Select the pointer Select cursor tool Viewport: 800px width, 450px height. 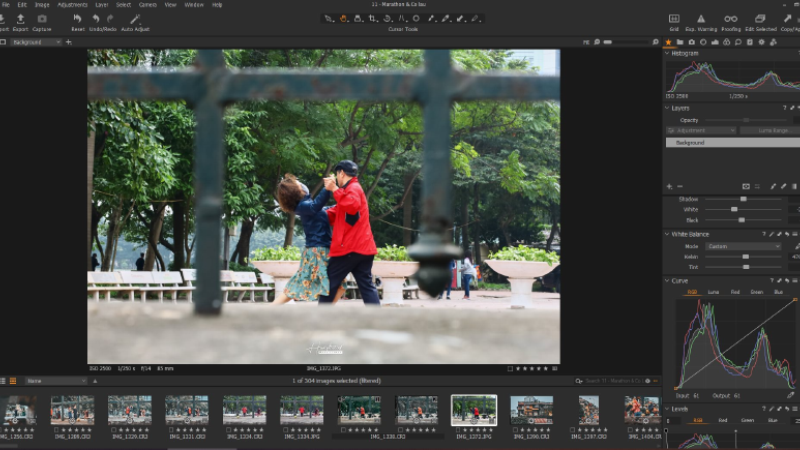(x=329, y=18)
